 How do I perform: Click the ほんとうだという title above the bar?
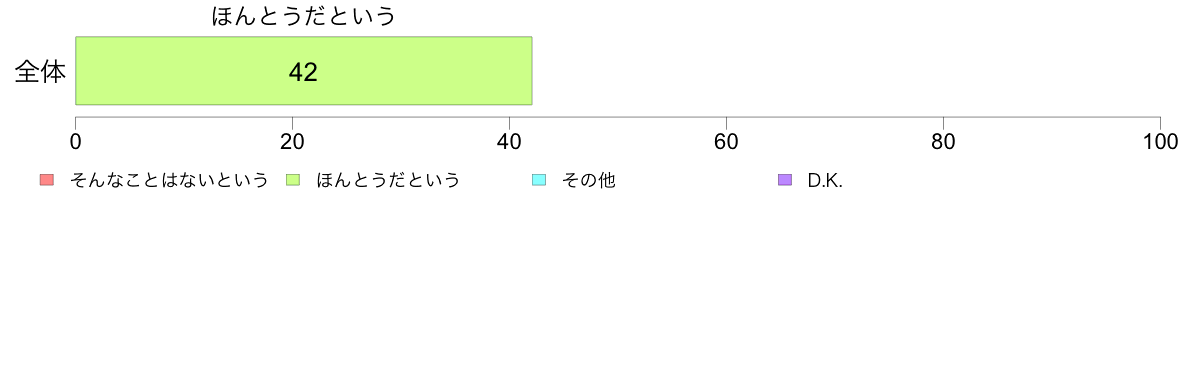click(x=304, y=16)
